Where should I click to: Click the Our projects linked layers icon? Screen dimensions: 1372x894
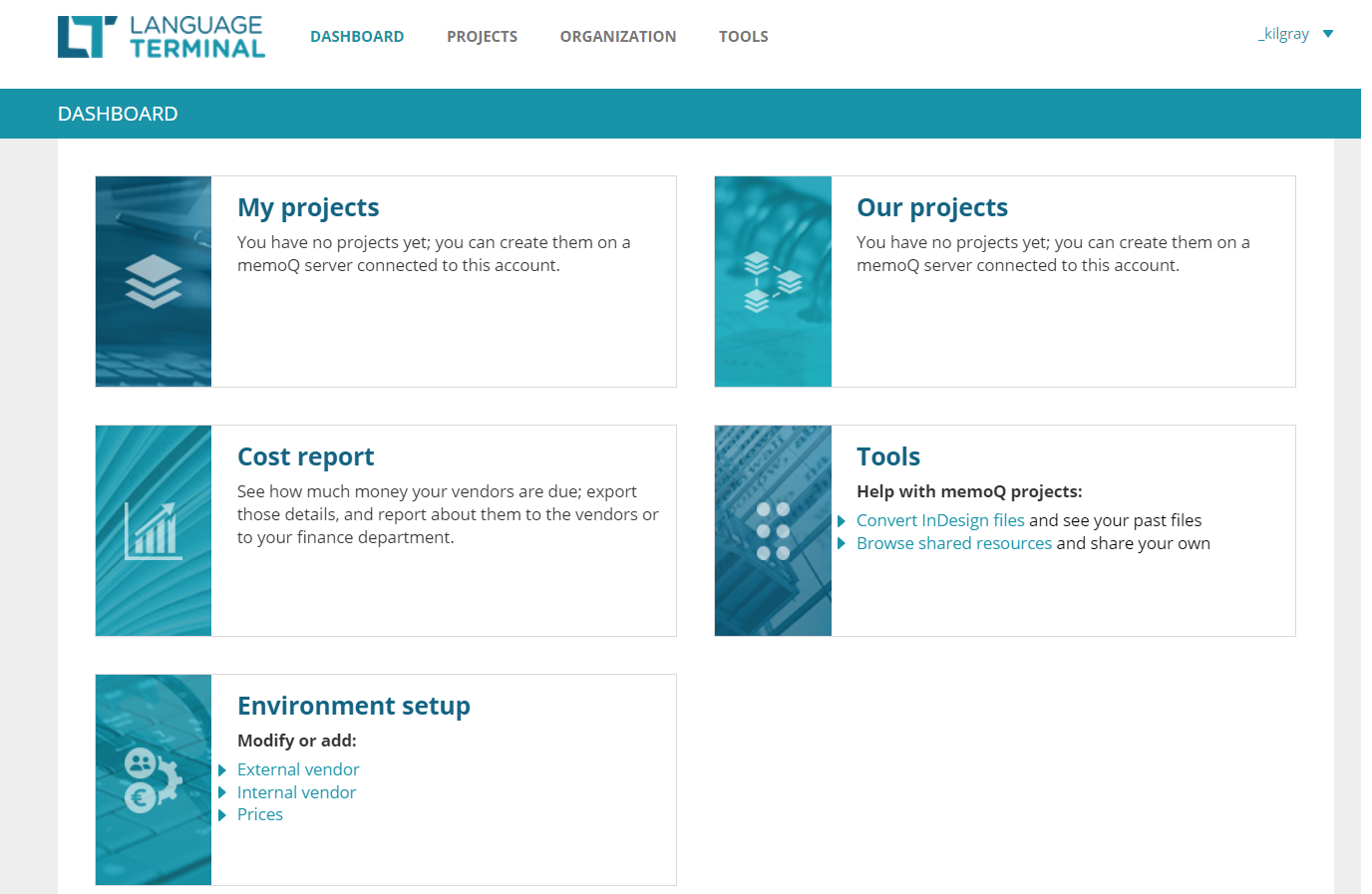point(773,281)
